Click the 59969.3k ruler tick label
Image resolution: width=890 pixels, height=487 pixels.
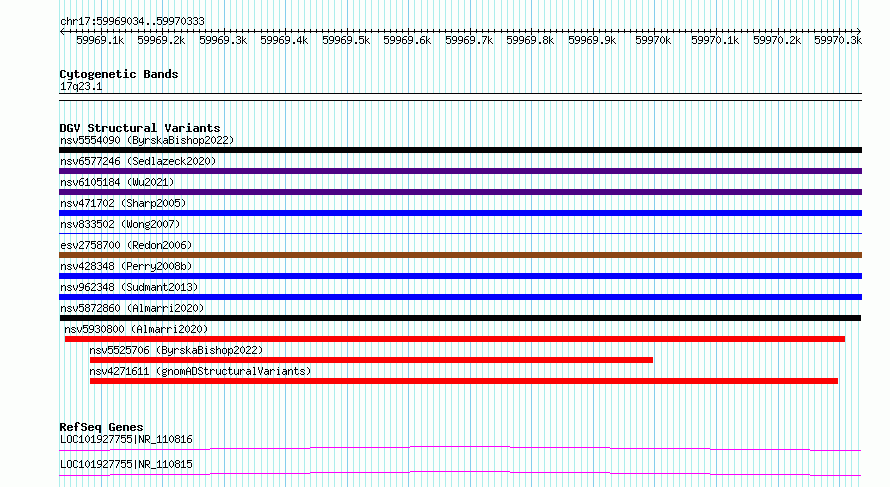223,40
